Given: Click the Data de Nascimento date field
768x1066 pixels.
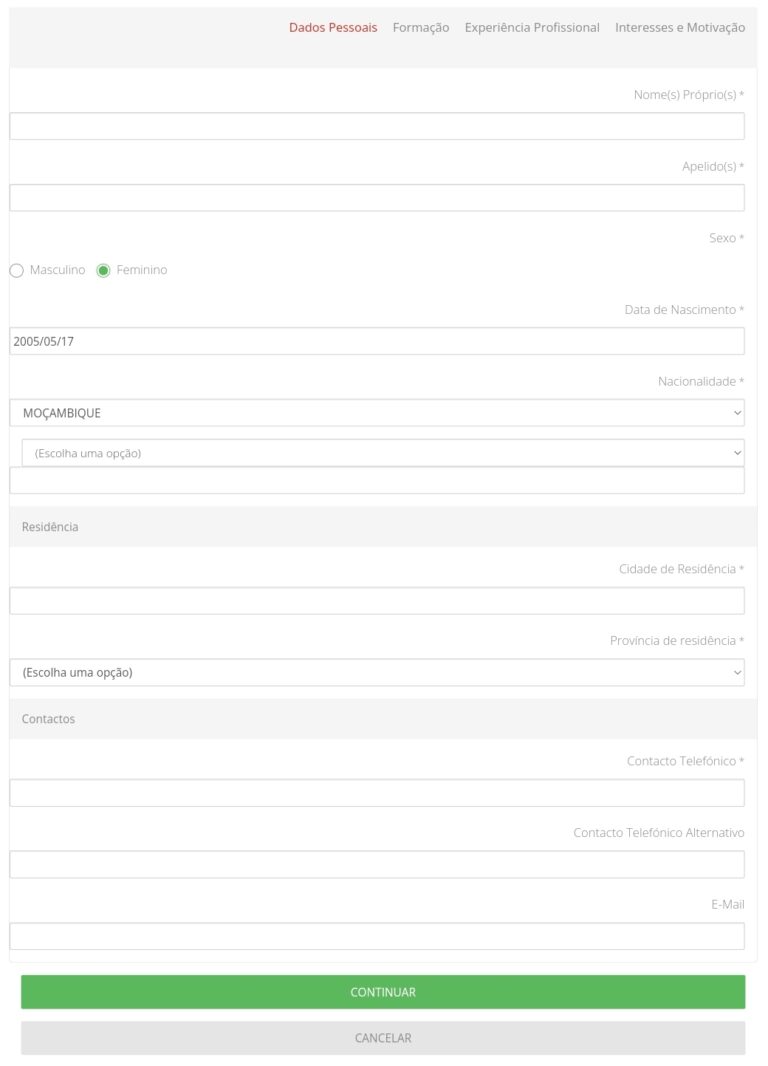Looking at the screenshot, I should pos(377,341).
